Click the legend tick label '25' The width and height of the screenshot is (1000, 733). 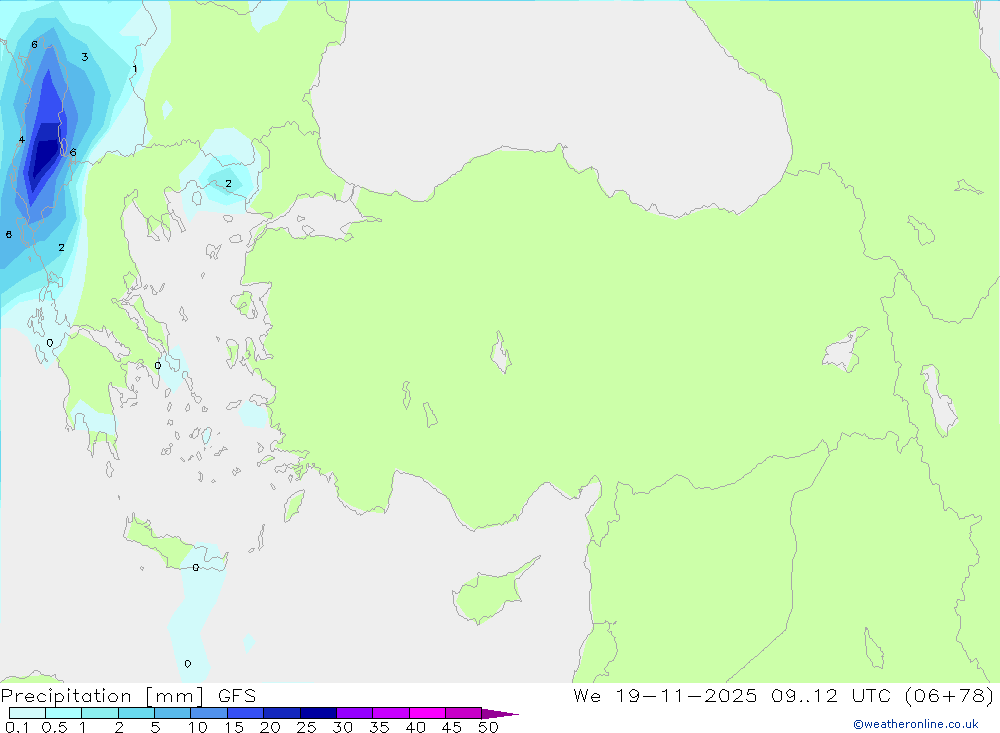tap(307, 727)
